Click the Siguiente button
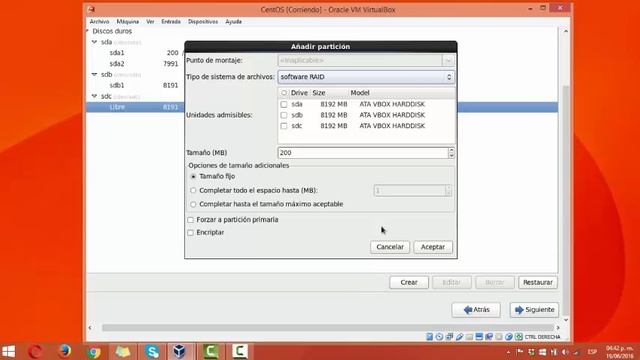Screen dimensions: 640x360 (x=534, y=310)
